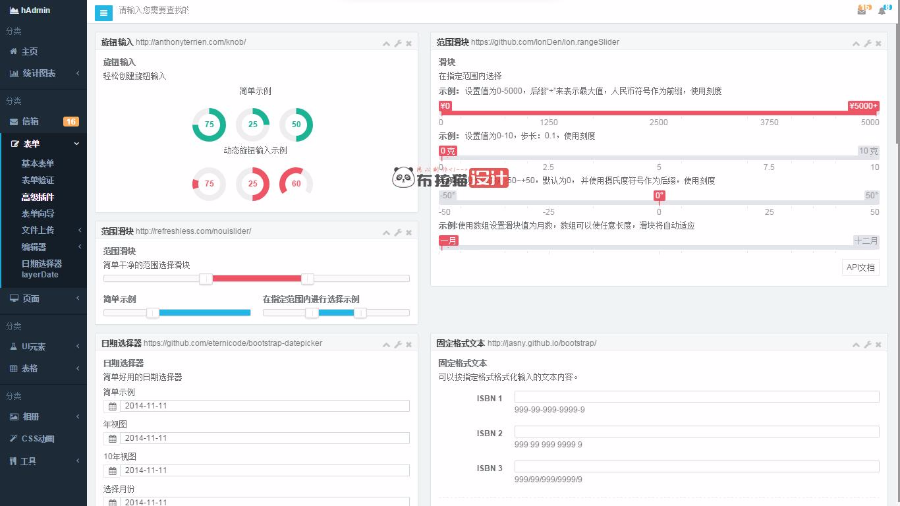Click the ¥0 handle of price slider
This screenshot has width=900, height=506.
[x=445, y=106]
